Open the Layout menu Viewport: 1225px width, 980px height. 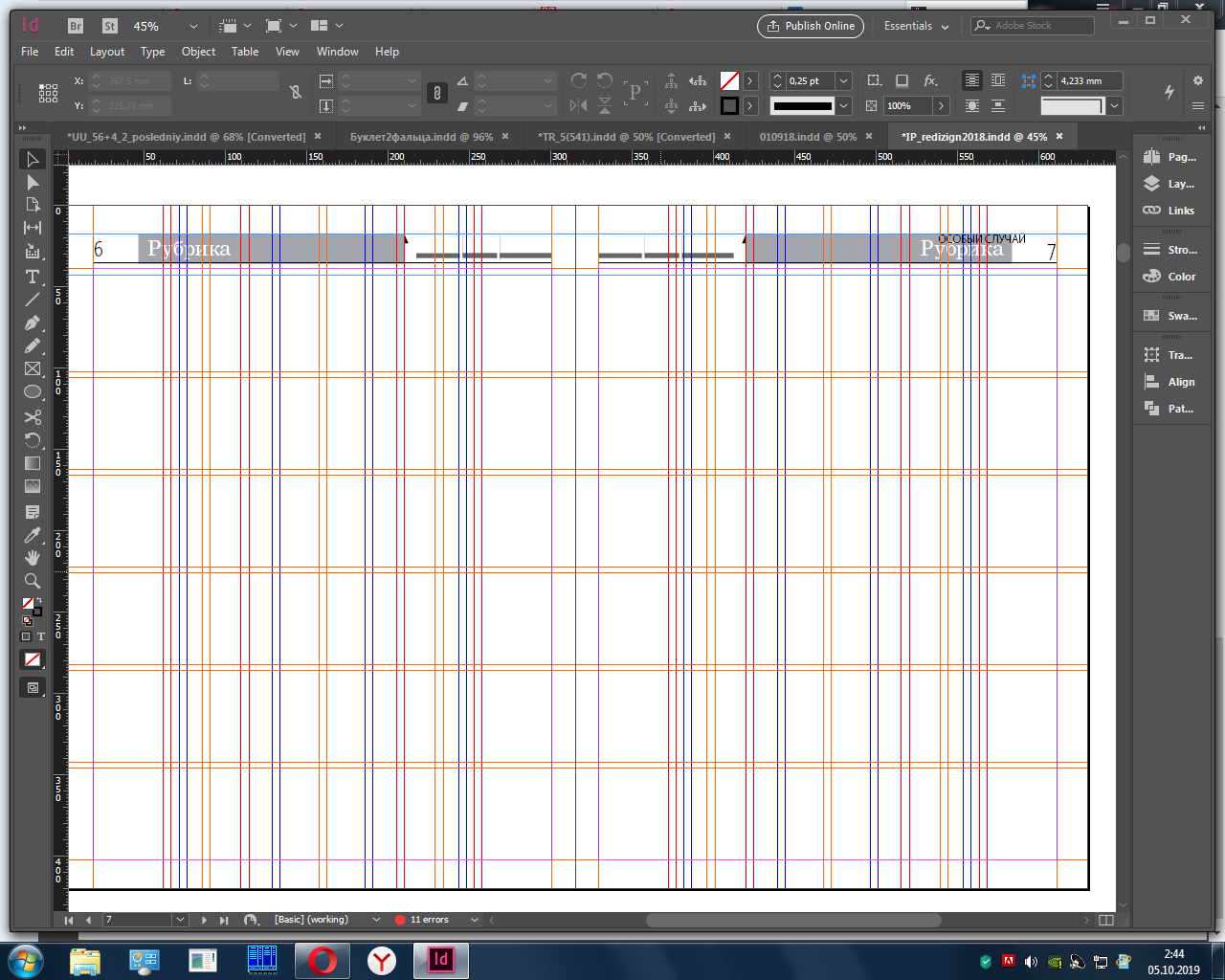(x=107, y=52)
